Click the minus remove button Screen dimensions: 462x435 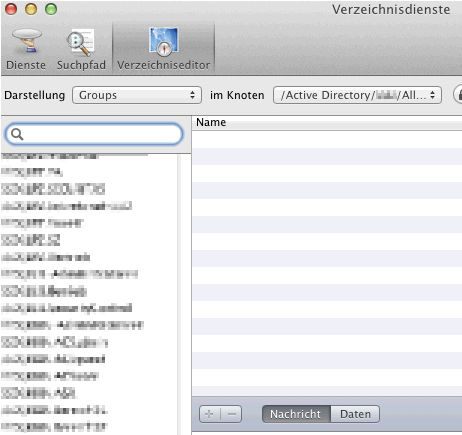pos(231,414)
